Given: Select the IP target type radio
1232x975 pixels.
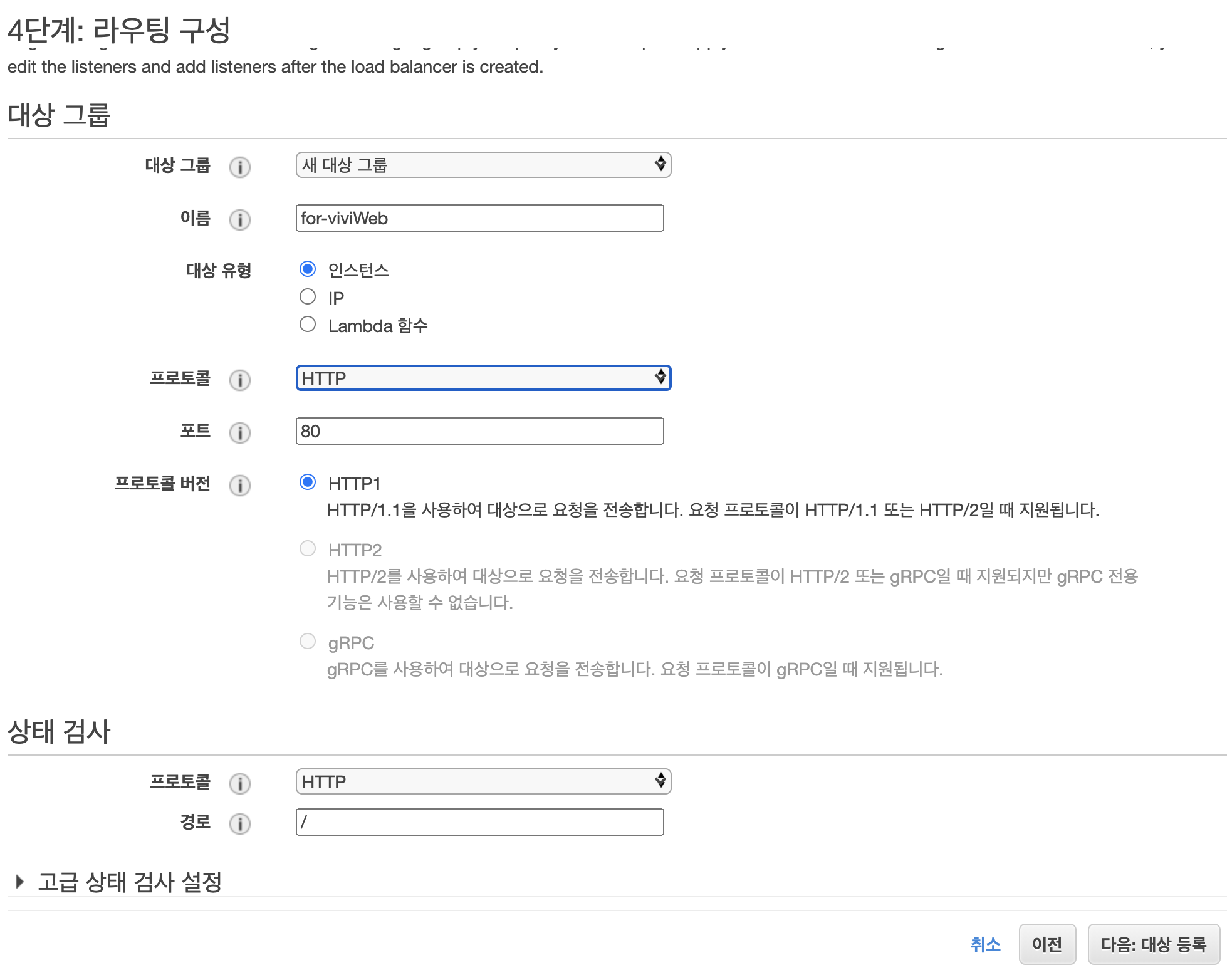Looking at the screenshot, I should point(307,296).
